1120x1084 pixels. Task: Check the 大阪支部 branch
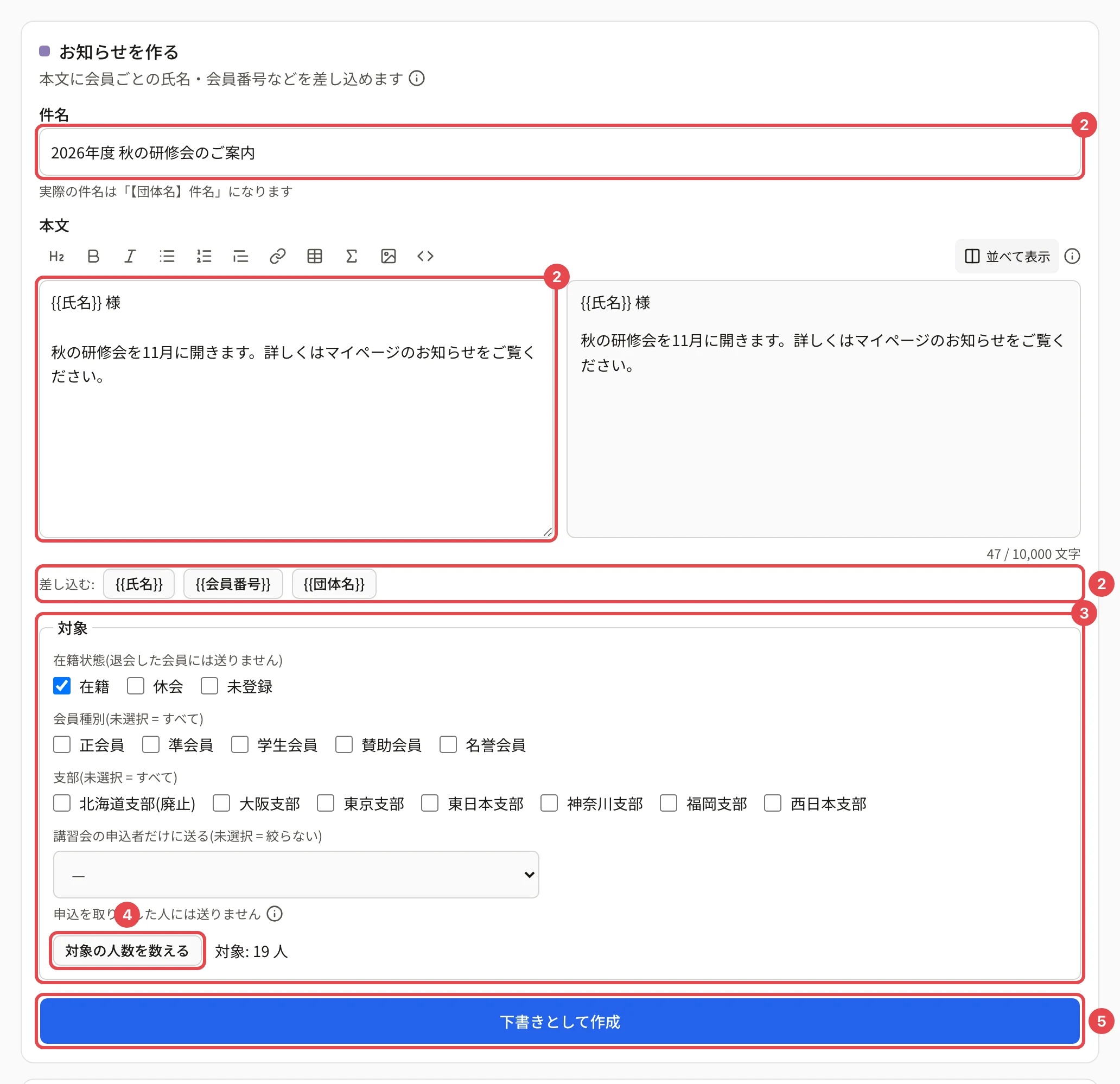click(x=221, y=803)
